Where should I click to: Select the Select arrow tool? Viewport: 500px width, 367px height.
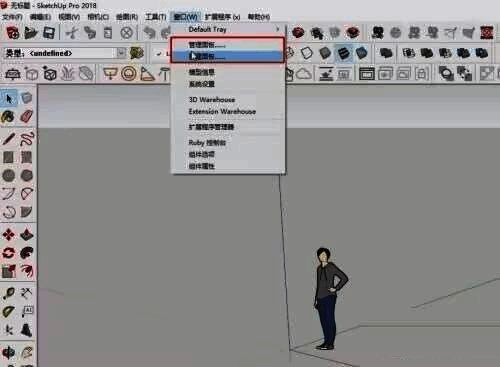pos(9,98)
